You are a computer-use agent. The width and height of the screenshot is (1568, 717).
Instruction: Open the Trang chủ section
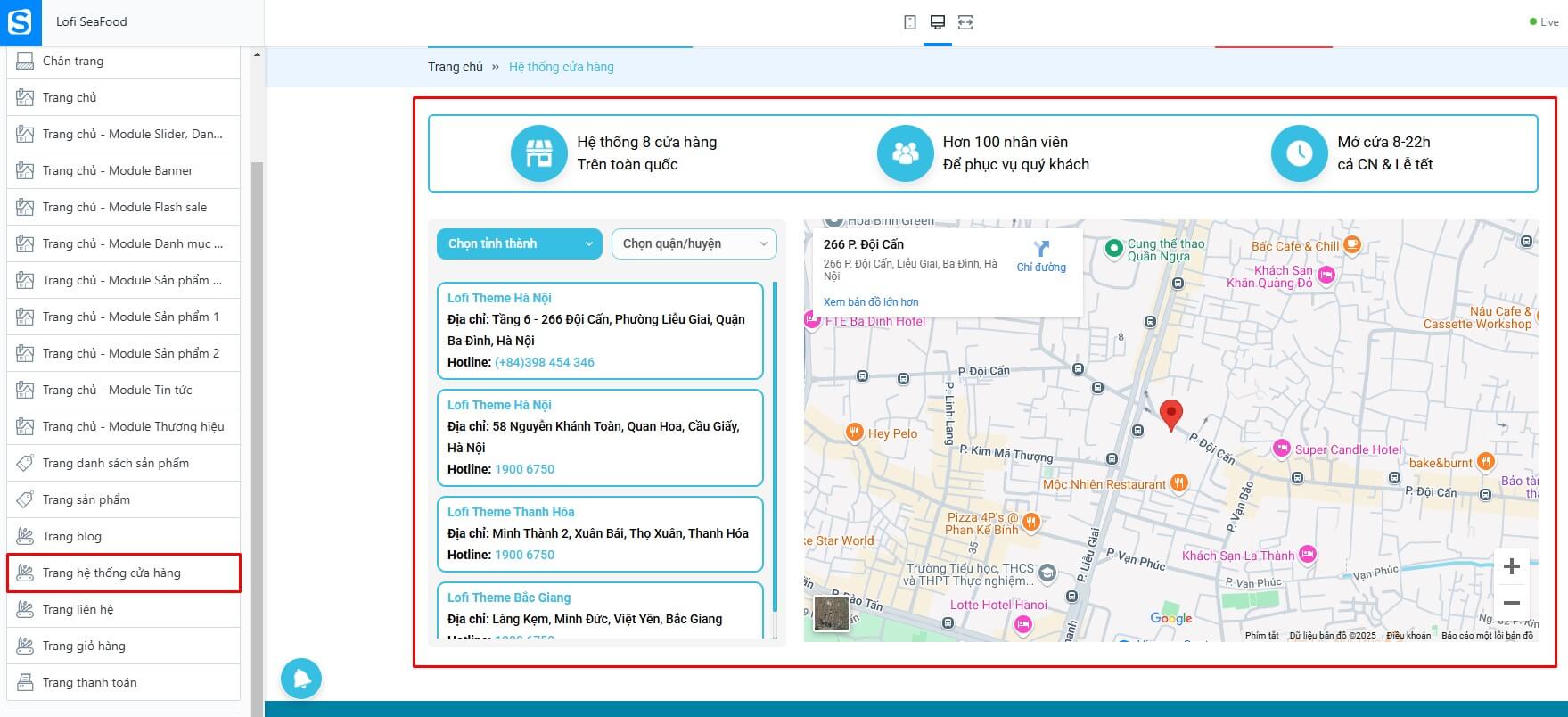(x=124, y=97)
